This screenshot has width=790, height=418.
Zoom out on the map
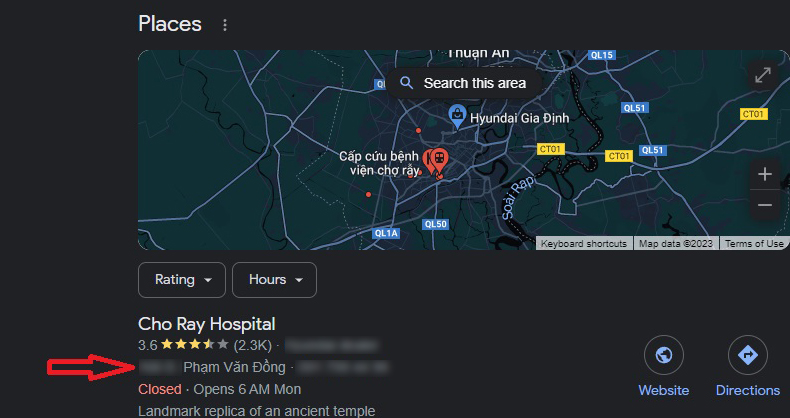tap(765, 206)
